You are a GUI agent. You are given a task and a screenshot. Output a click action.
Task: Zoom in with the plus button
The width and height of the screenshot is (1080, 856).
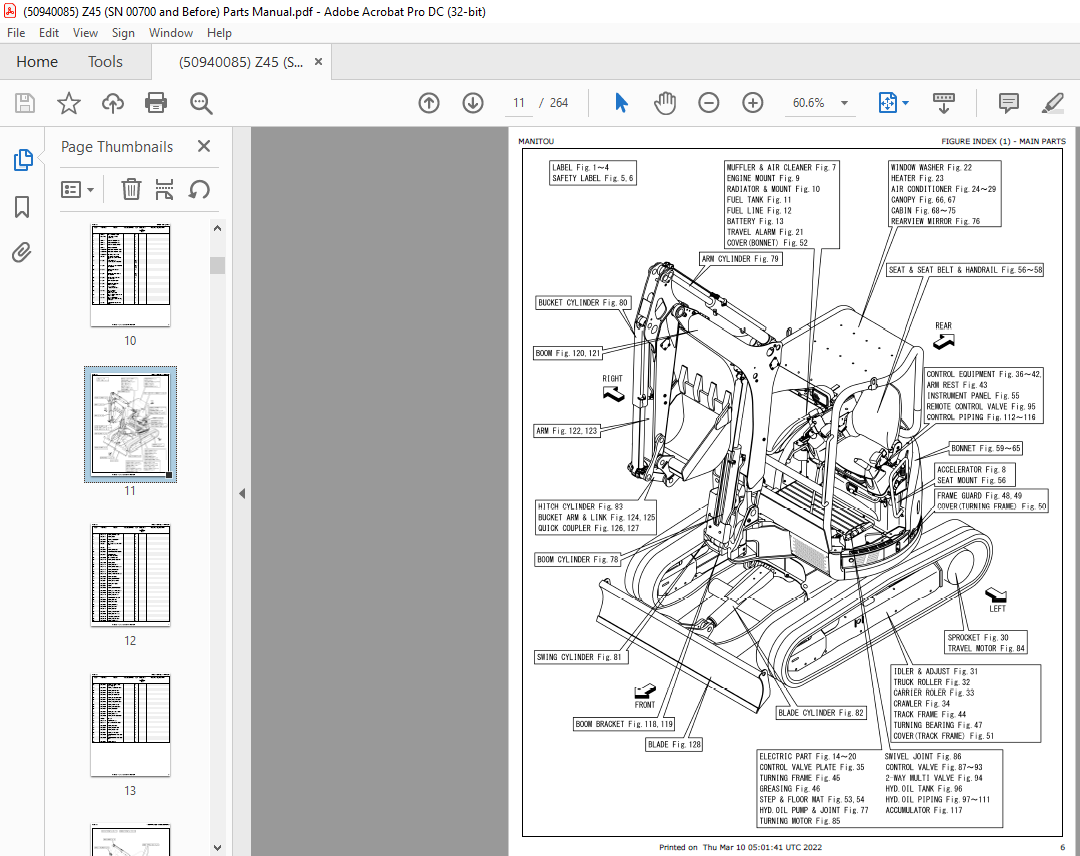click(x=752, y=103)
